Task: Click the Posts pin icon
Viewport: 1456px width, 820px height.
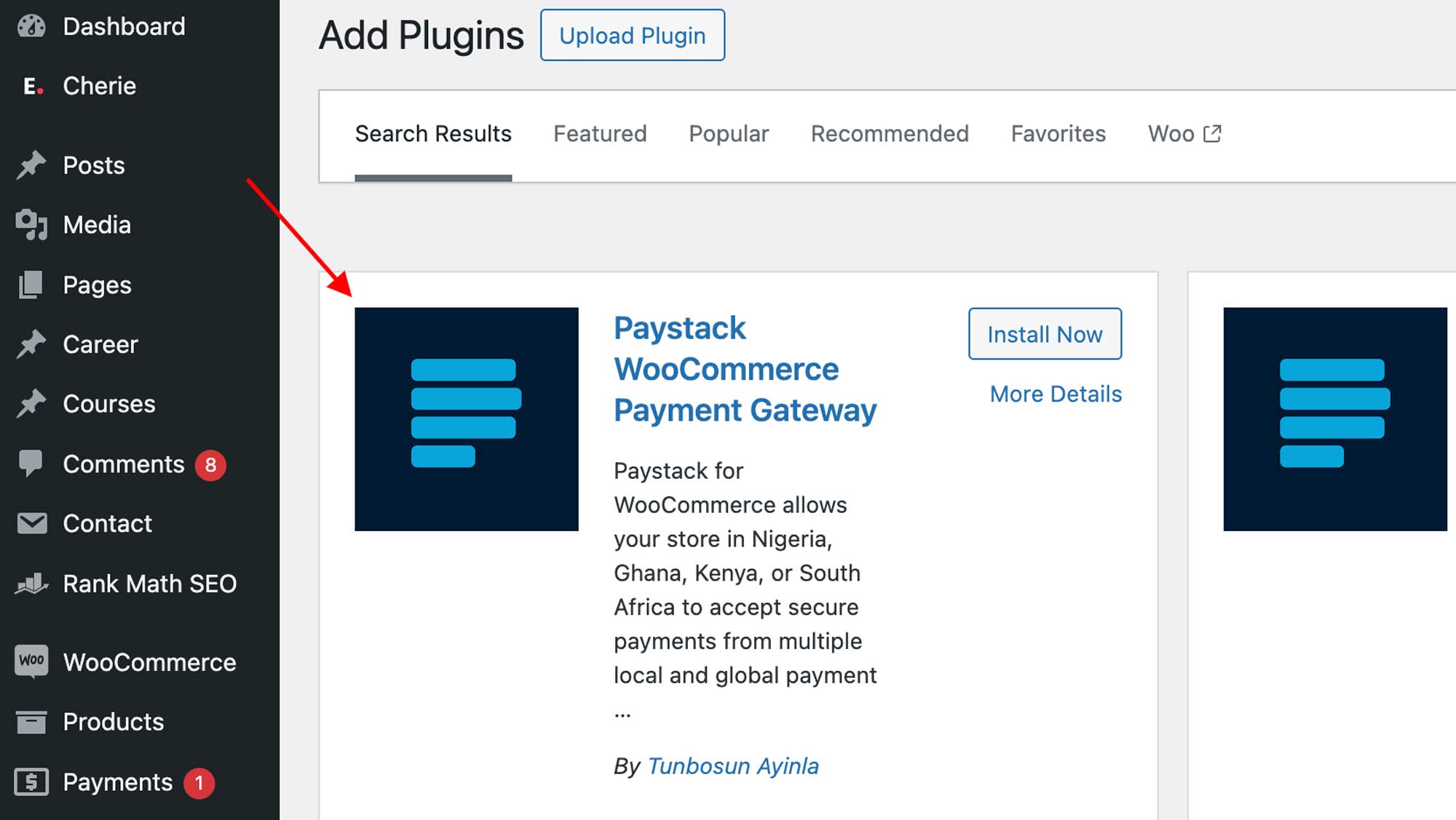Action: click(x=31, y=164)
